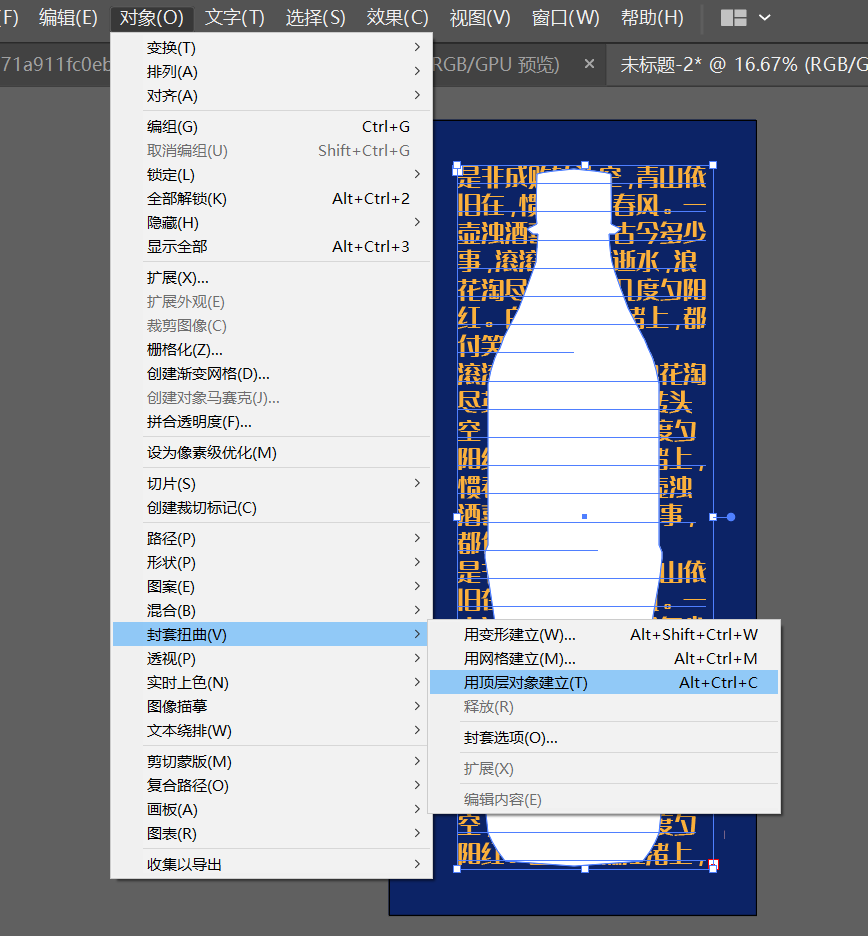Switch to the 未标题-2* document tab
The image size is (868, 936).
pos(740,64)
